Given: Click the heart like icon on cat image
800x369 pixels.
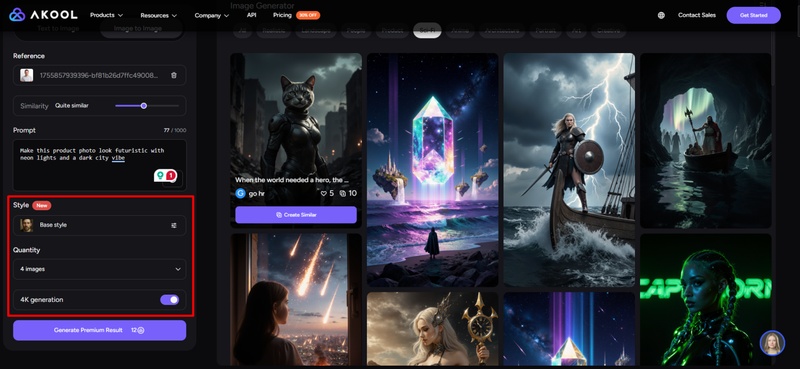Looking at the screenshot, I should [x=323, y=193].
